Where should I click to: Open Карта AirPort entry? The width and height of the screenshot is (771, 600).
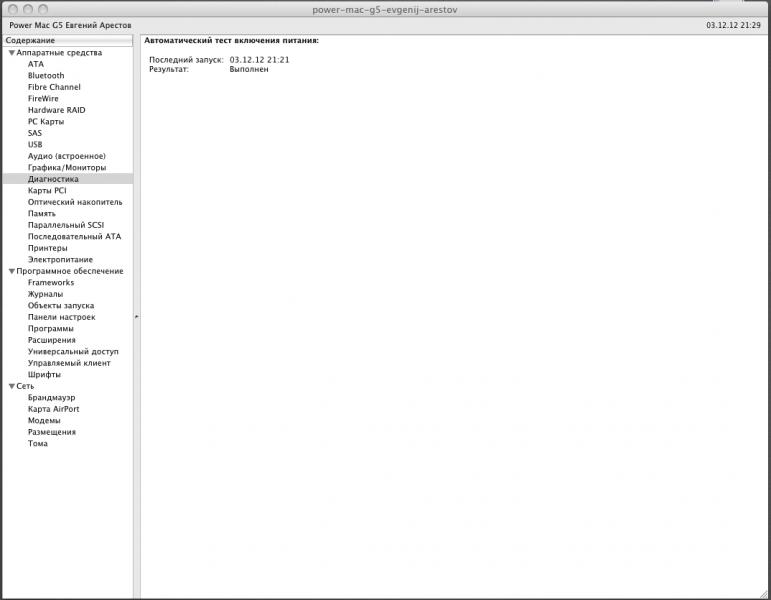coord(54,409)
